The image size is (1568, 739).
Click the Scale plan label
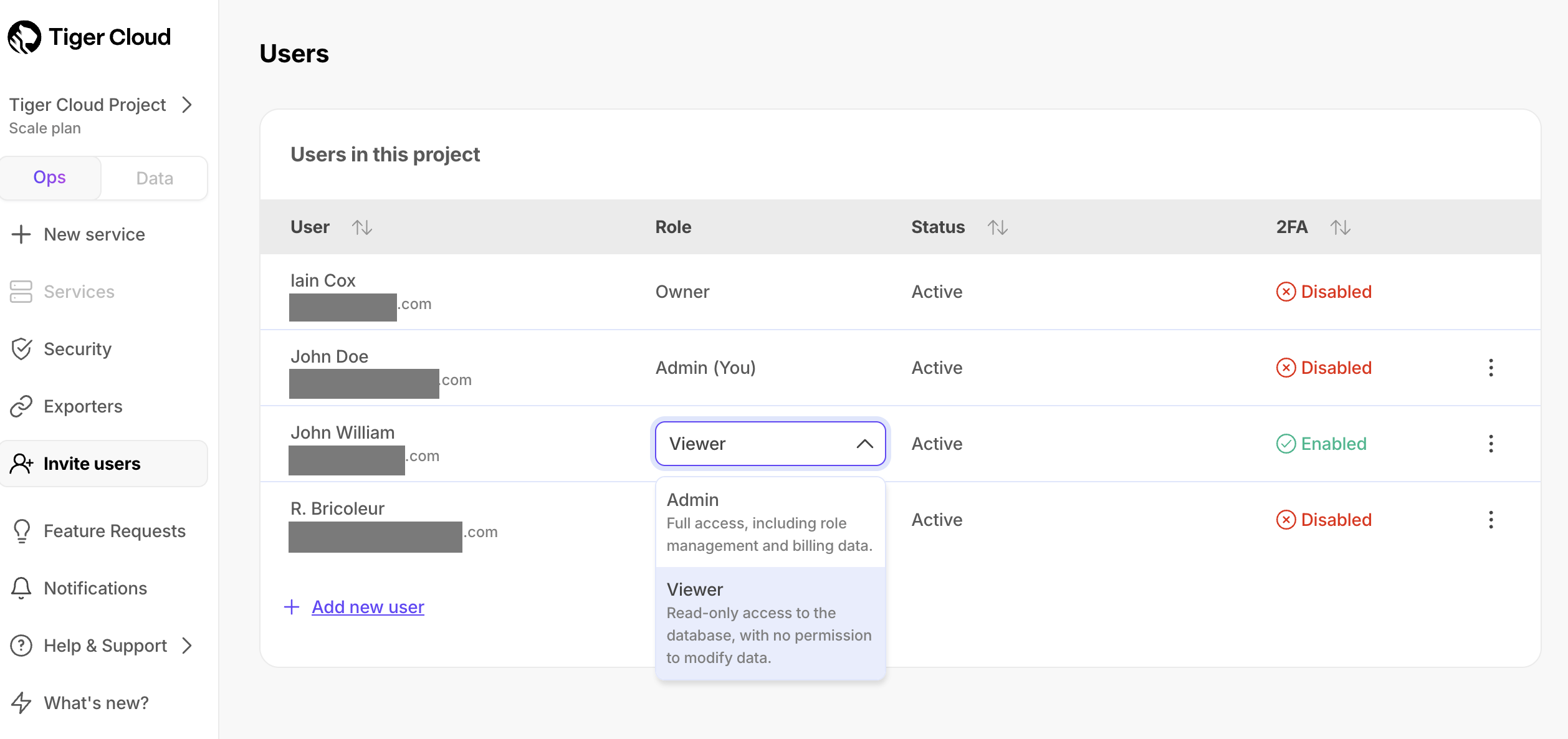click(45, 128)
